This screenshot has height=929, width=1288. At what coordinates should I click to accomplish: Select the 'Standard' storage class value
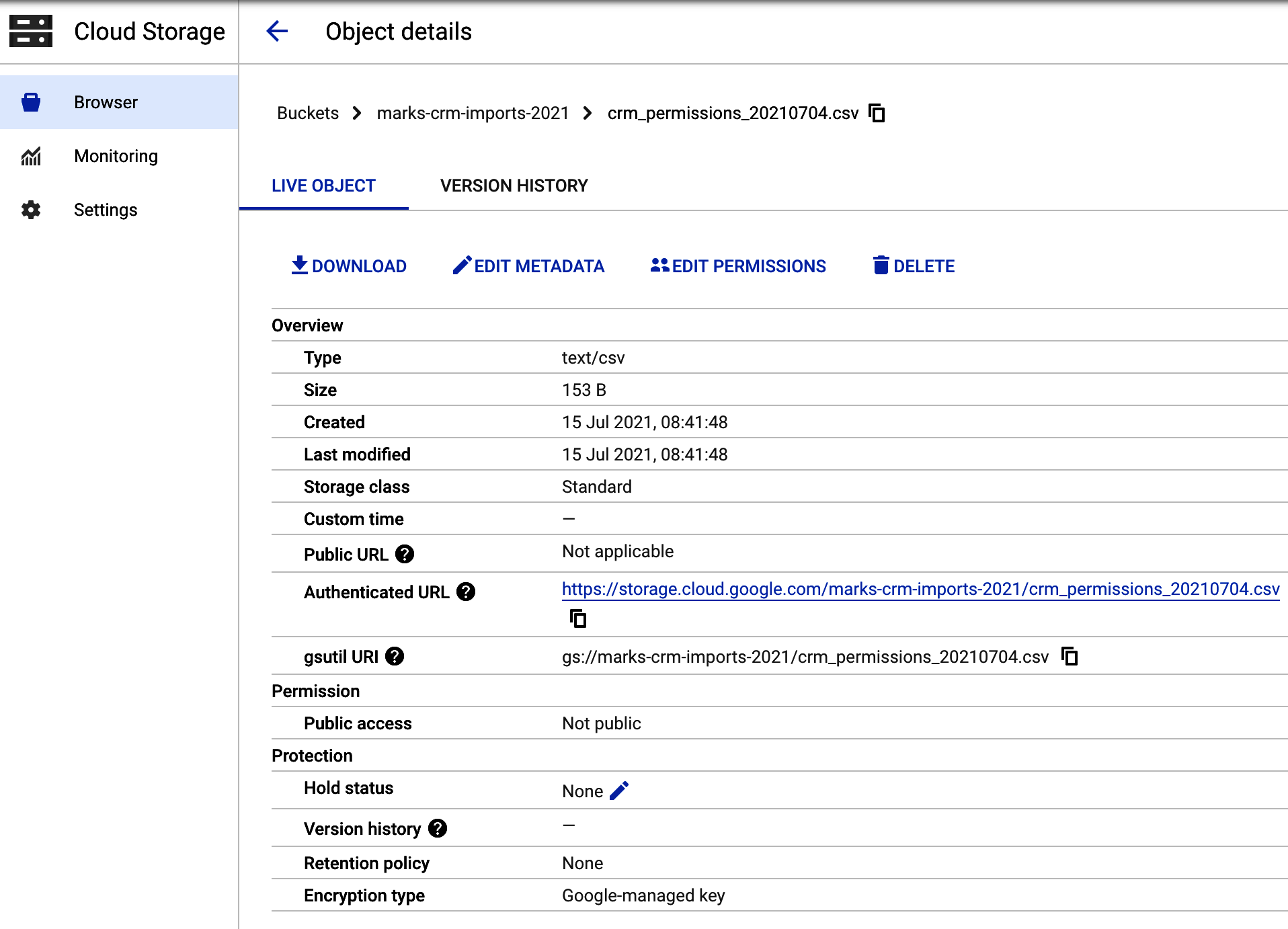pos(597,487)
